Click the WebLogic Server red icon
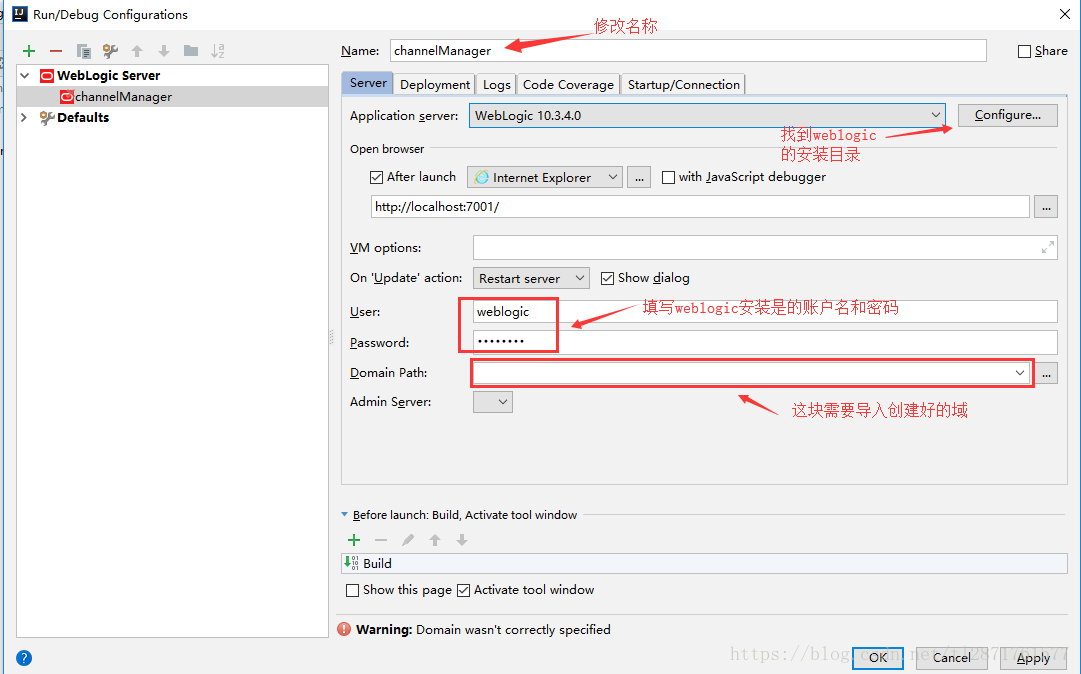This screenshot has width=1081, height=674. 47,76
